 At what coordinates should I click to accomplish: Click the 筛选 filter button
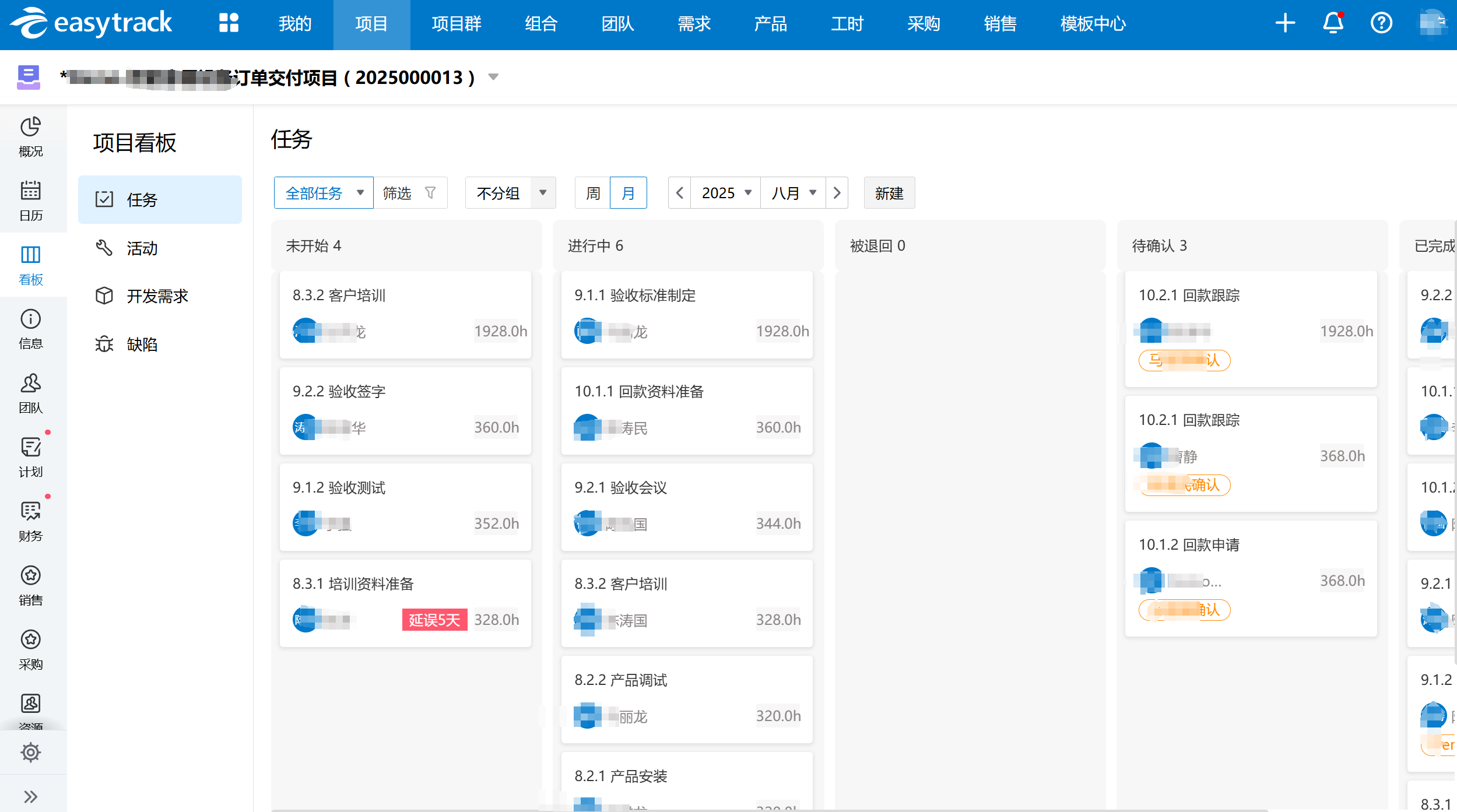(409, 193)
